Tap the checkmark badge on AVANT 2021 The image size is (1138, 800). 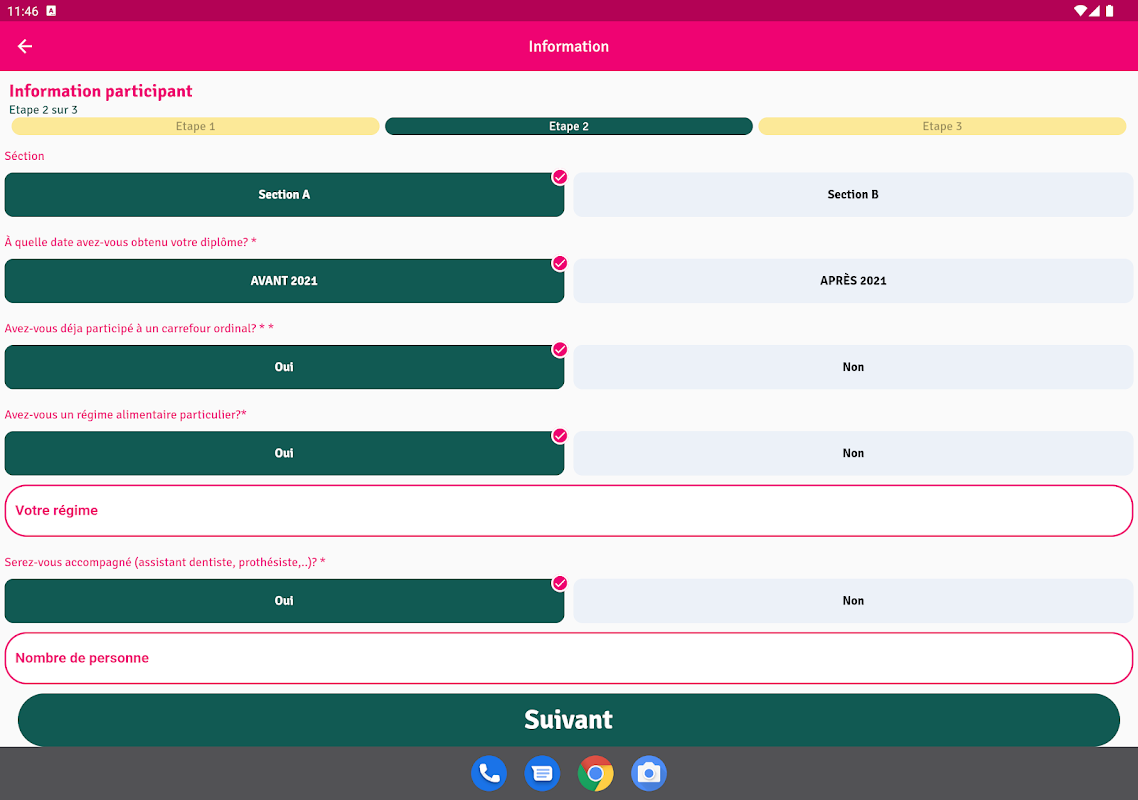coord(560,264)
